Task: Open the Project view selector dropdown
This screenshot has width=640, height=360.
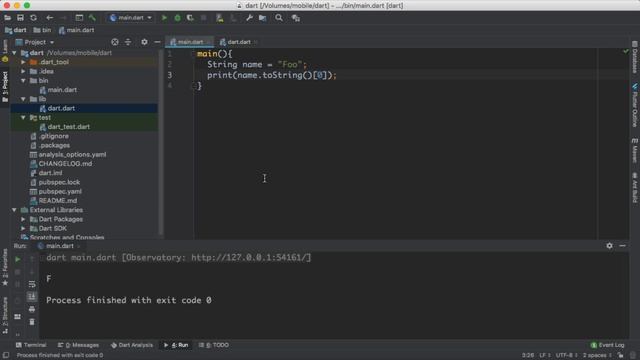Action: point(35,42)
